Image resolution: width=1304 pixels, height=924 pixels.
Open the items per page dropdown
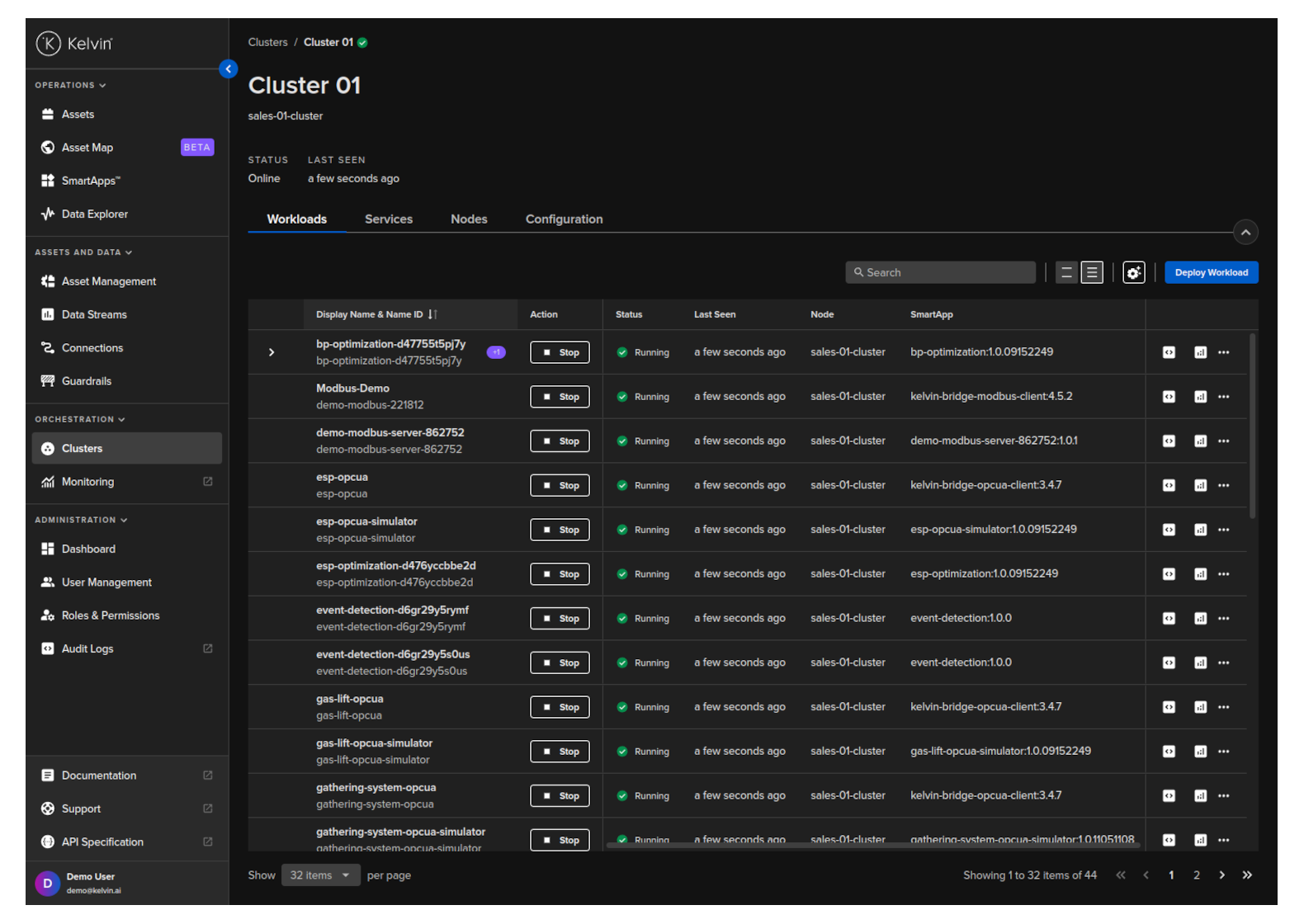point(319,875)
